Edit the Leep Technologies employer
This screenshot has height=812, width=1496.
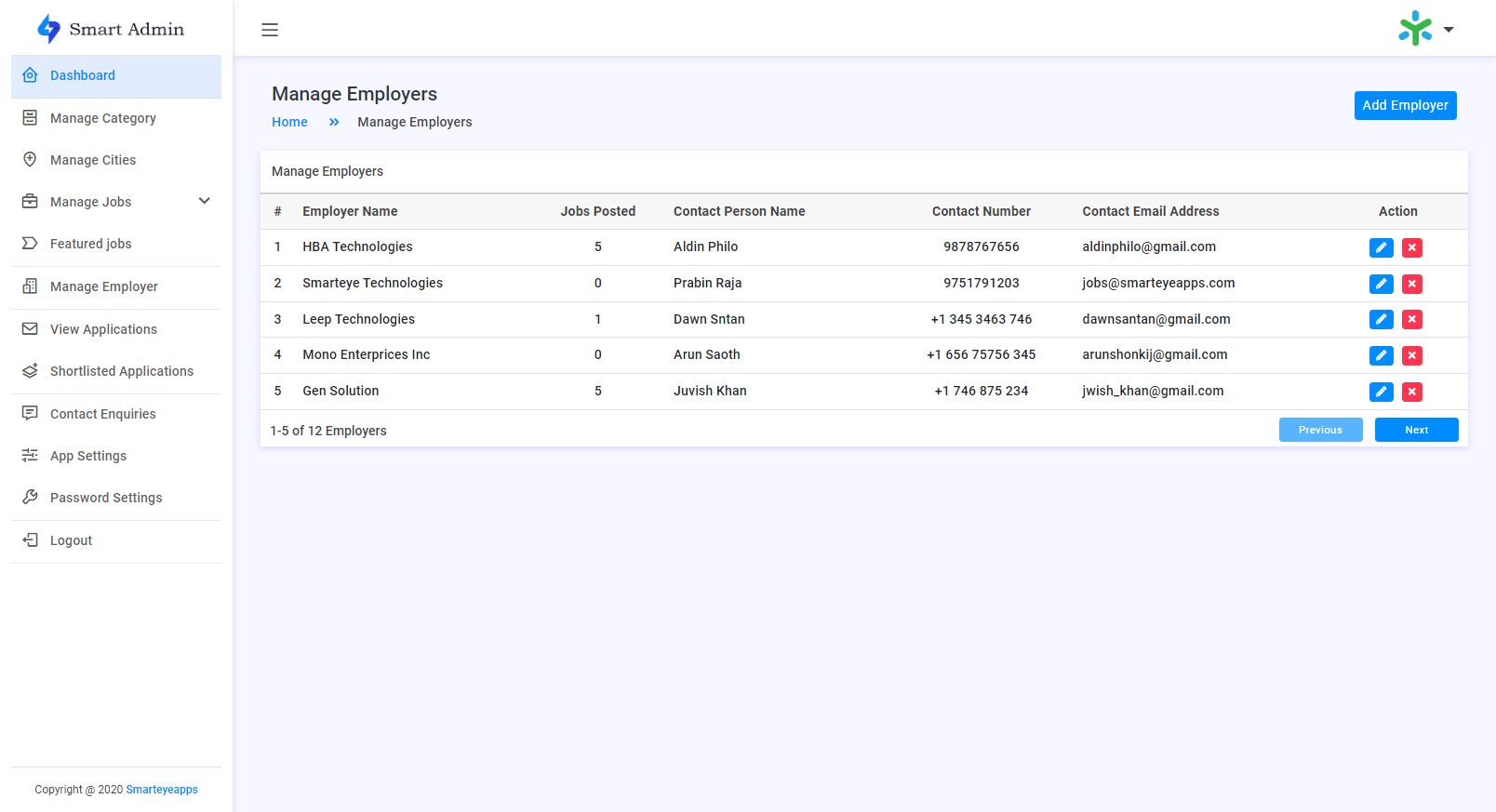[x=1381, y=320]
